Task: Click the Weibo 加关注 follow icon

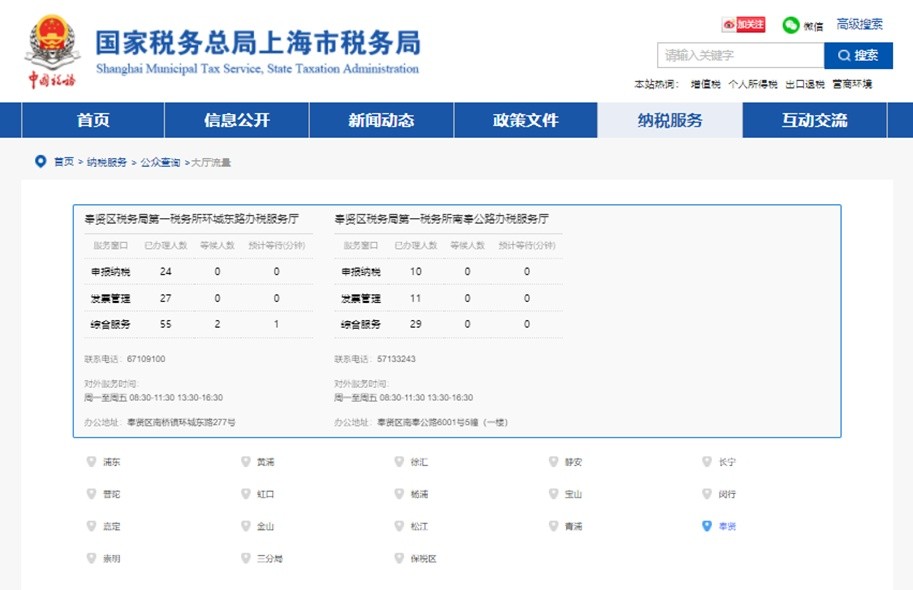Action: (743, 25)
